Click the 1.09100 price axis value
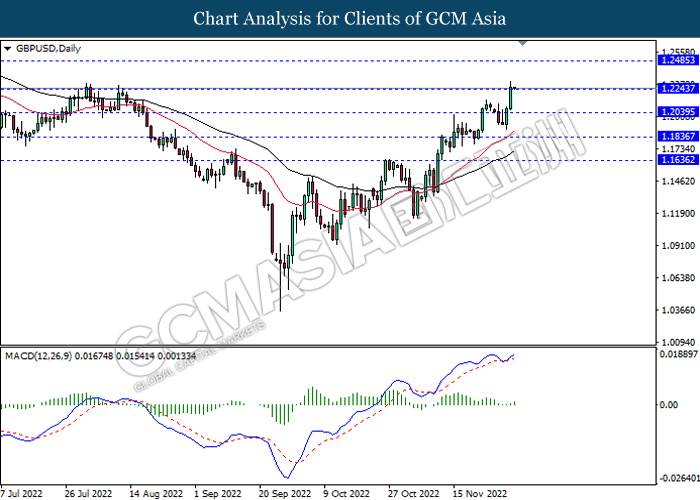The height and width of the screenshot is (500, 700). point(679,246)
